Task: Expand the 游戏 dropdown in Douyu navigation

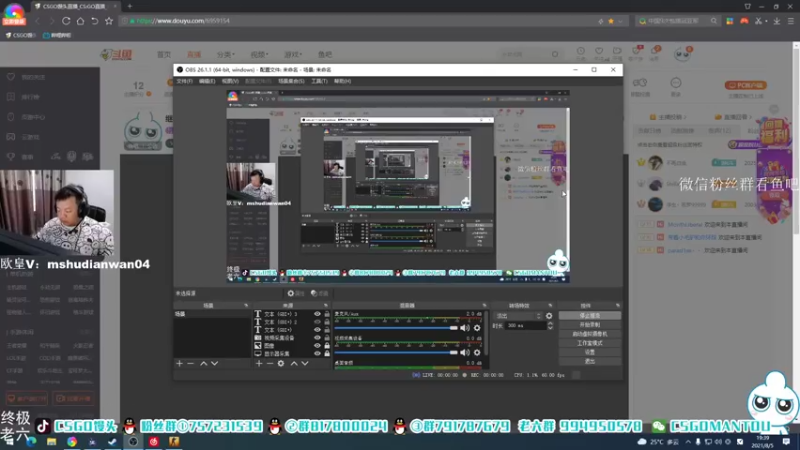Action: [x=293, y=55]
